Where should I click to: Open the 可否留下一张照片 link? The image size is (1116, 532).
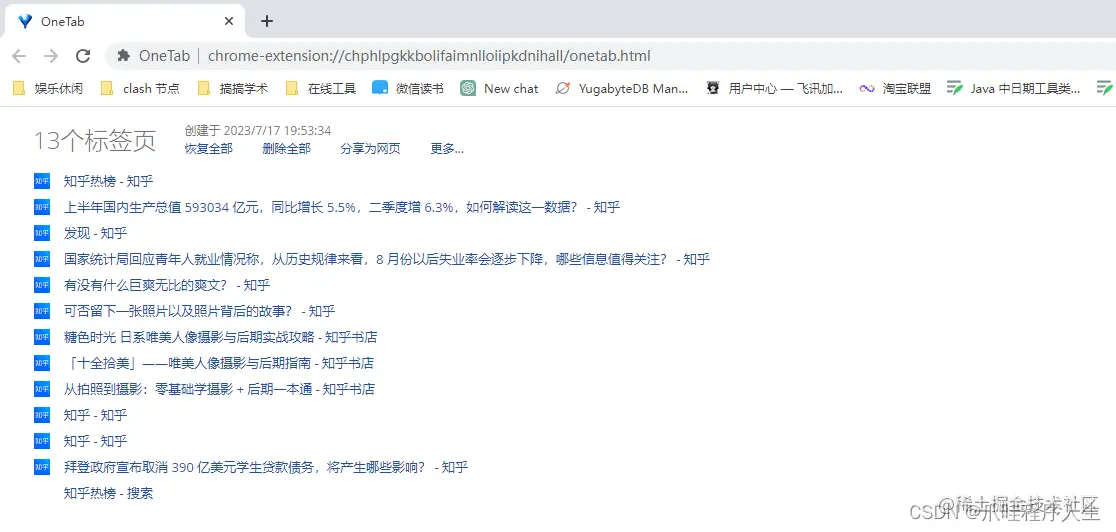(199, 311)
